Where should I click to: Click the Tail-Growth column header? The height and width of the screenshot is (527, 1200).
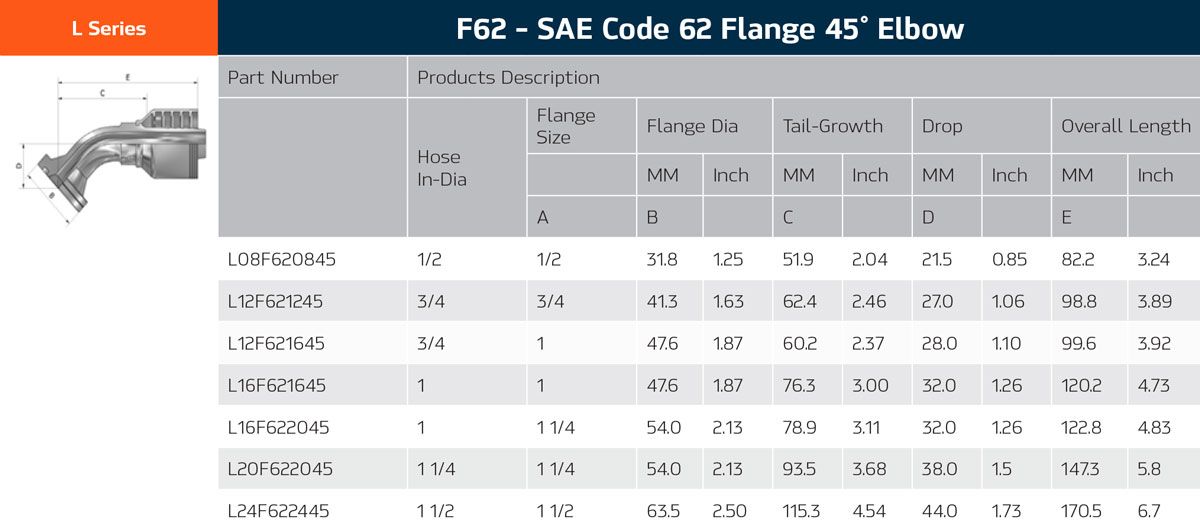tap(832, 126)
